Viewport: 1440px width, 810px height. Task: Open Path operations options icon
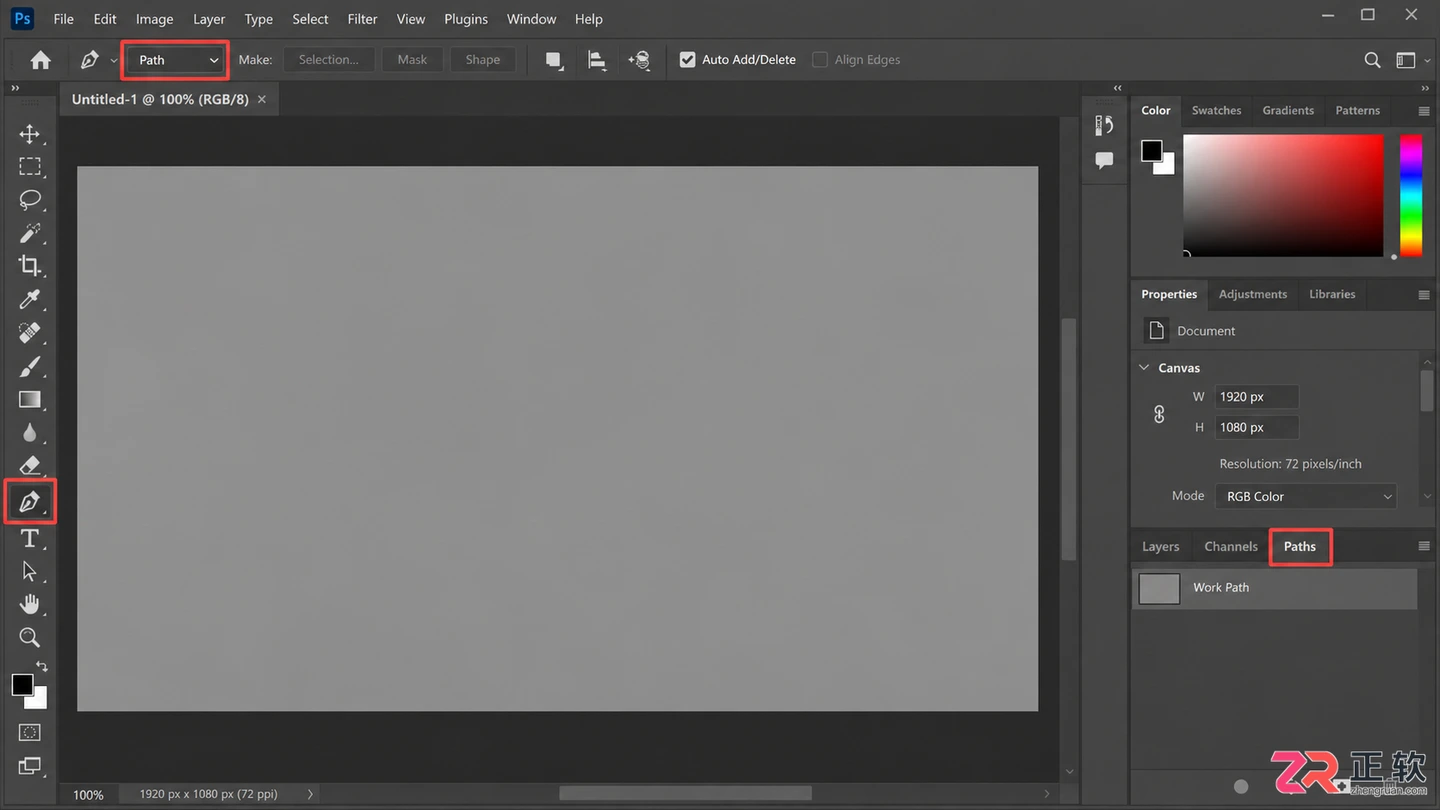point(554,60)
